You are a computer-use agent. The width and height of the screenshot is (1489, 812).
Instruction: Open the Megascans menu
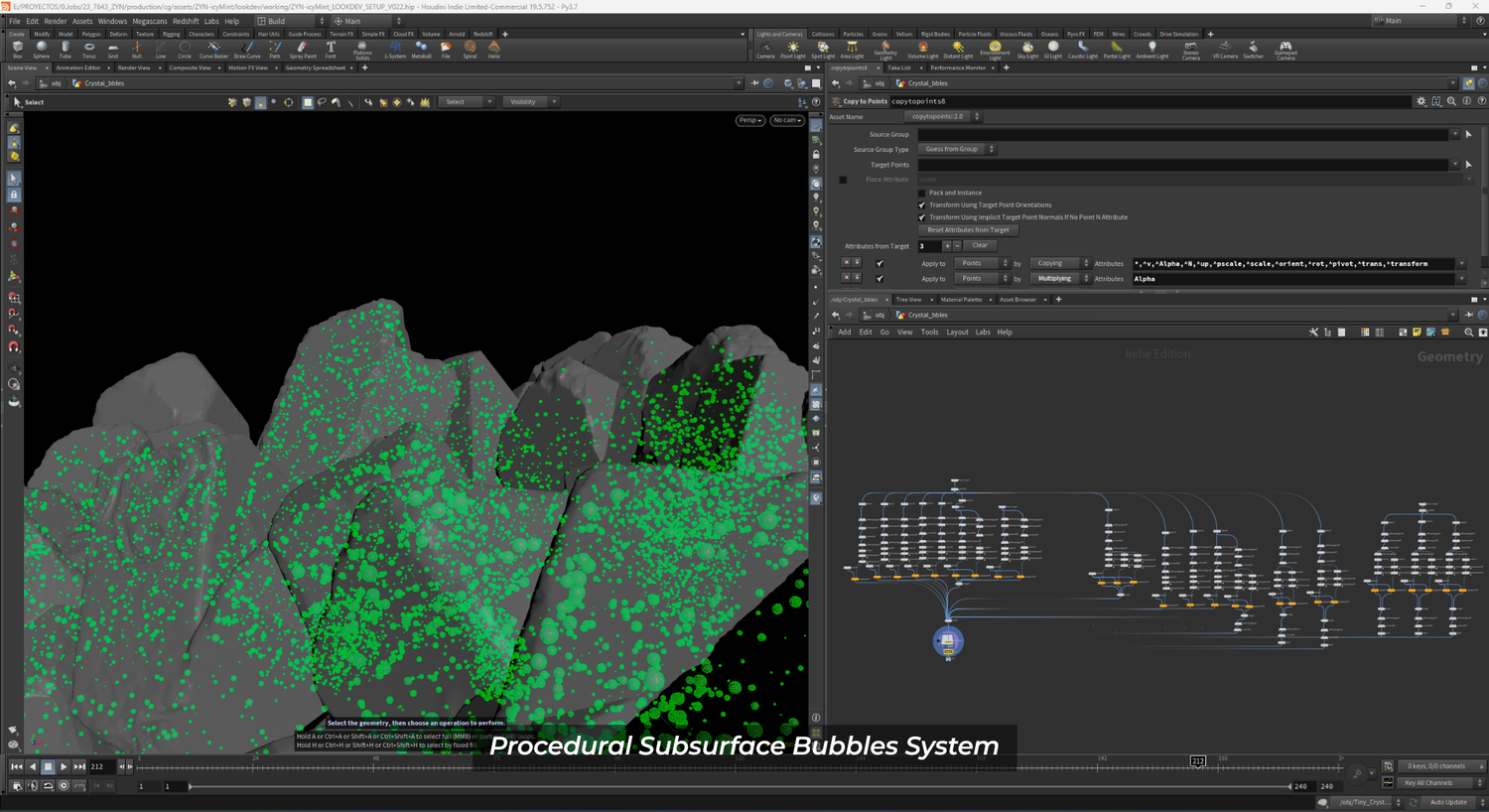tap(149, 21)
